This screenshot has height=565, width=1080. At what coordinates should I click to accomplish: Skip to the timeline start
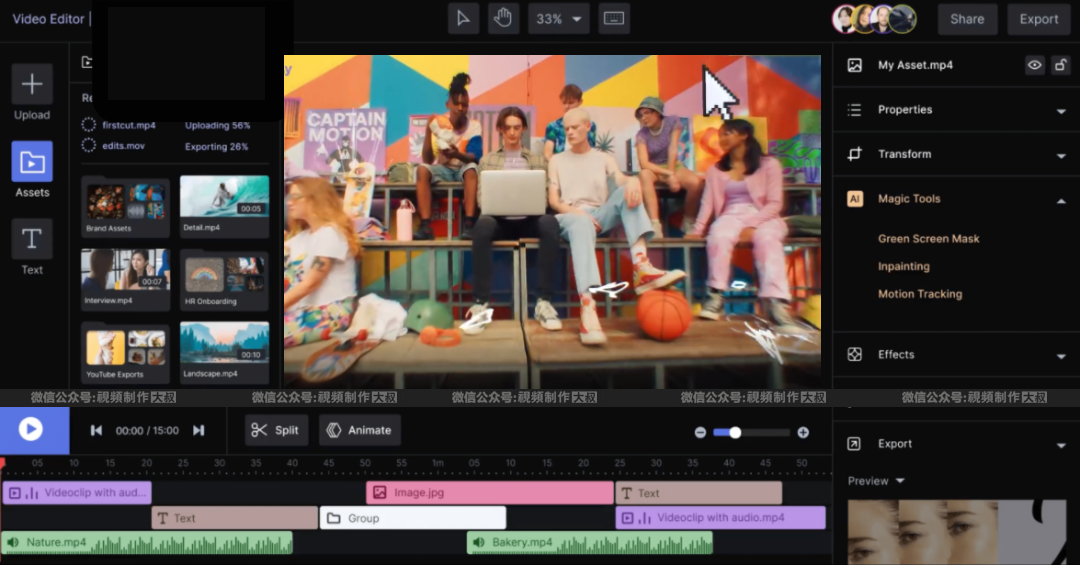coord(96,430)
